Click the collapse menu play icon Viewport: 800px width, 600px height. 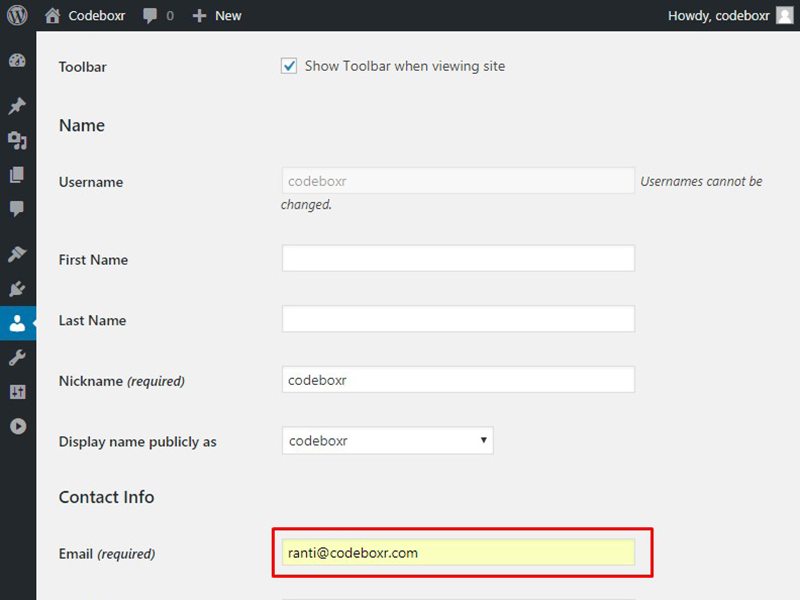pos(18,426)
